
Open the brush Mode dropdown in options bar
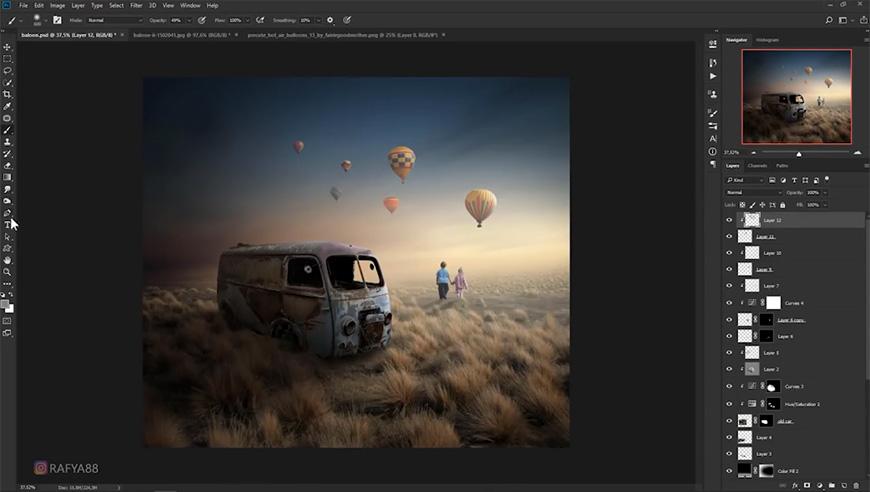tap(114, 19)
